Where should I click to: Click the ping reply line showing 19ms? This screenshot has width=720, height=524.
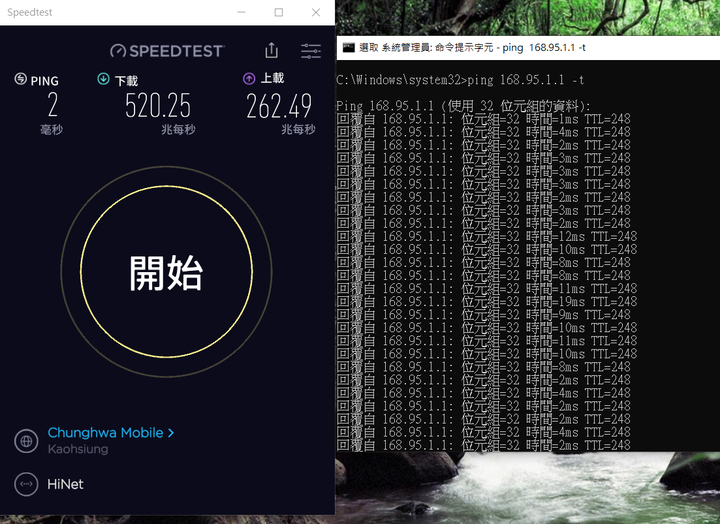point(487,302)
